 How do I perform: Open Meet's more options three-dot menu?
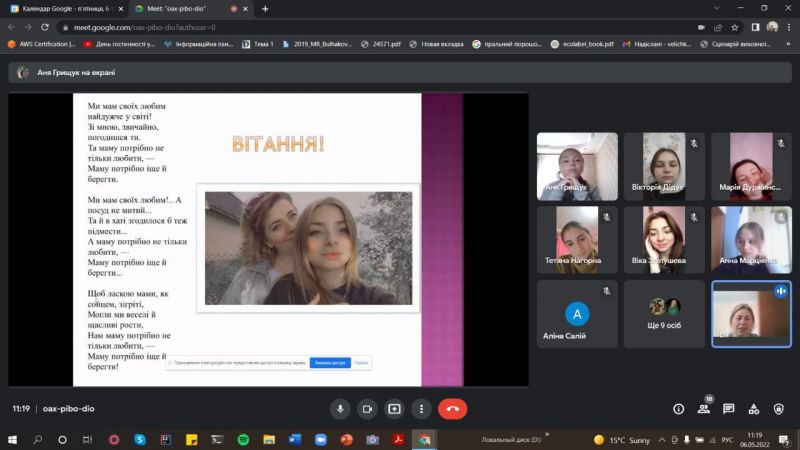pyautogui.click(x=421, y=409)
